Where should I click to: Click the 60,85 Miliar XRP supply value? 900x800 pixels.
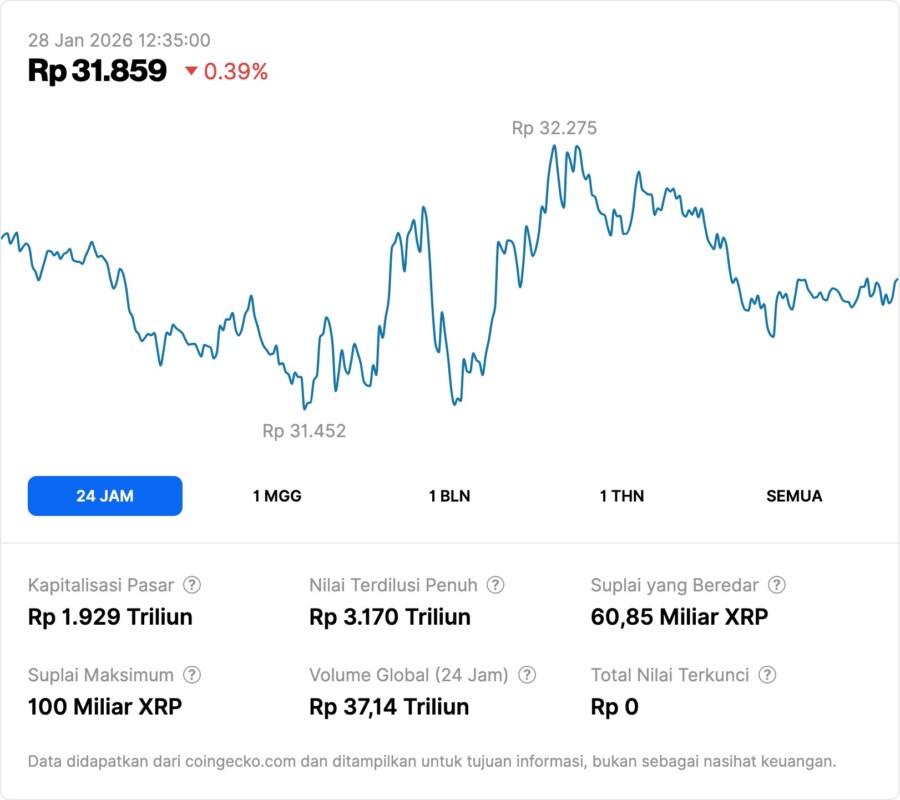[x=679, y=617]
